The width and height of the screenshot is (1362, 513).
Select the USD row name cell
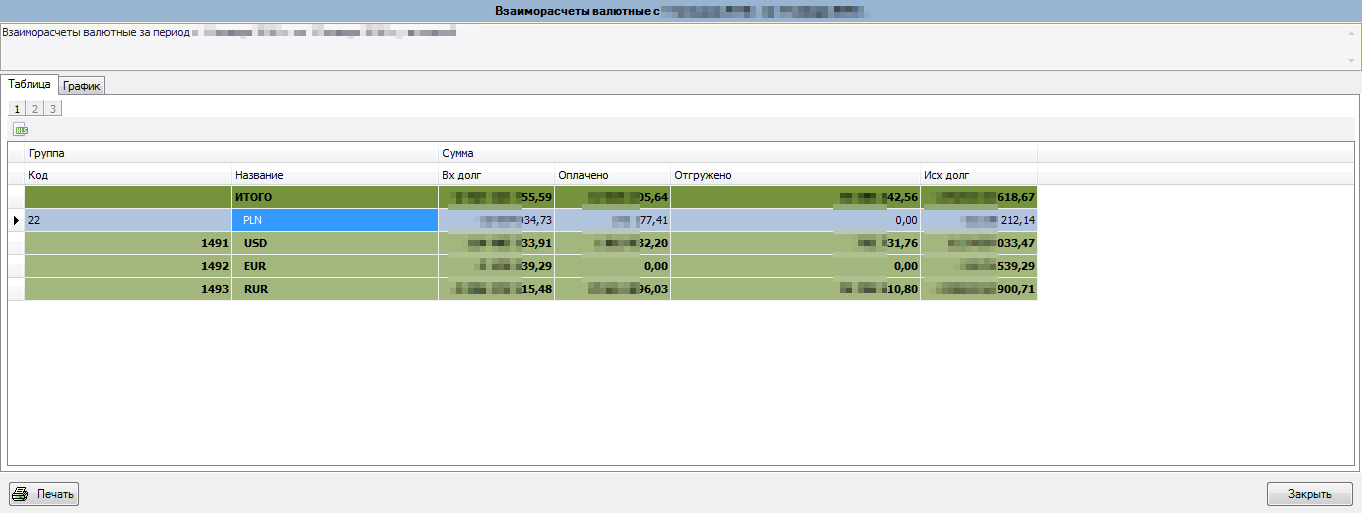pos(334,243)
